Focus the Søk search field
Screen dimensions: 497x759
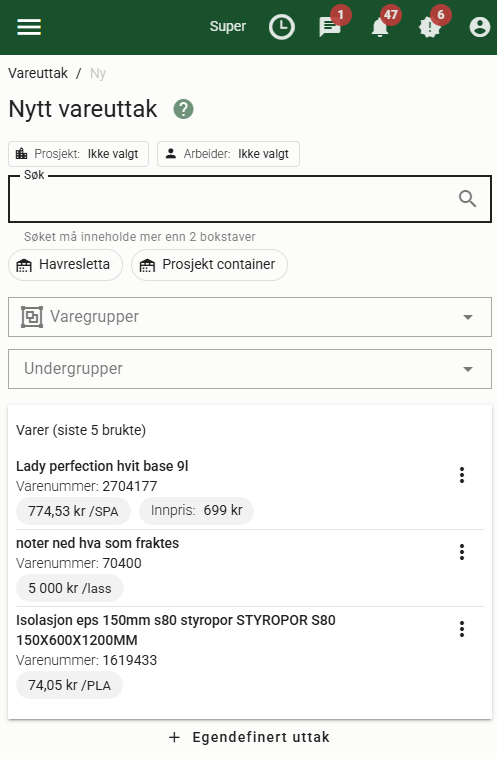click(250, 198)
